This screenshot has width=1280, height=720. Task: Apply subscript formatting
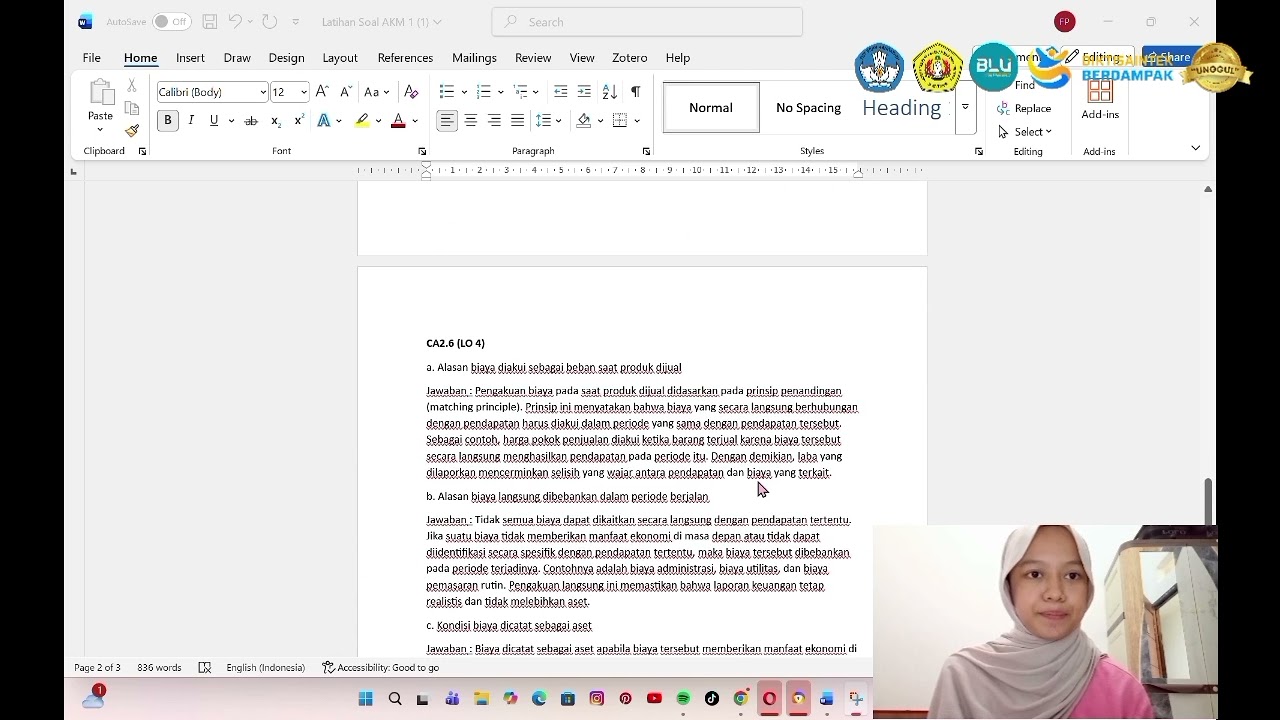[x=276, y=121]
